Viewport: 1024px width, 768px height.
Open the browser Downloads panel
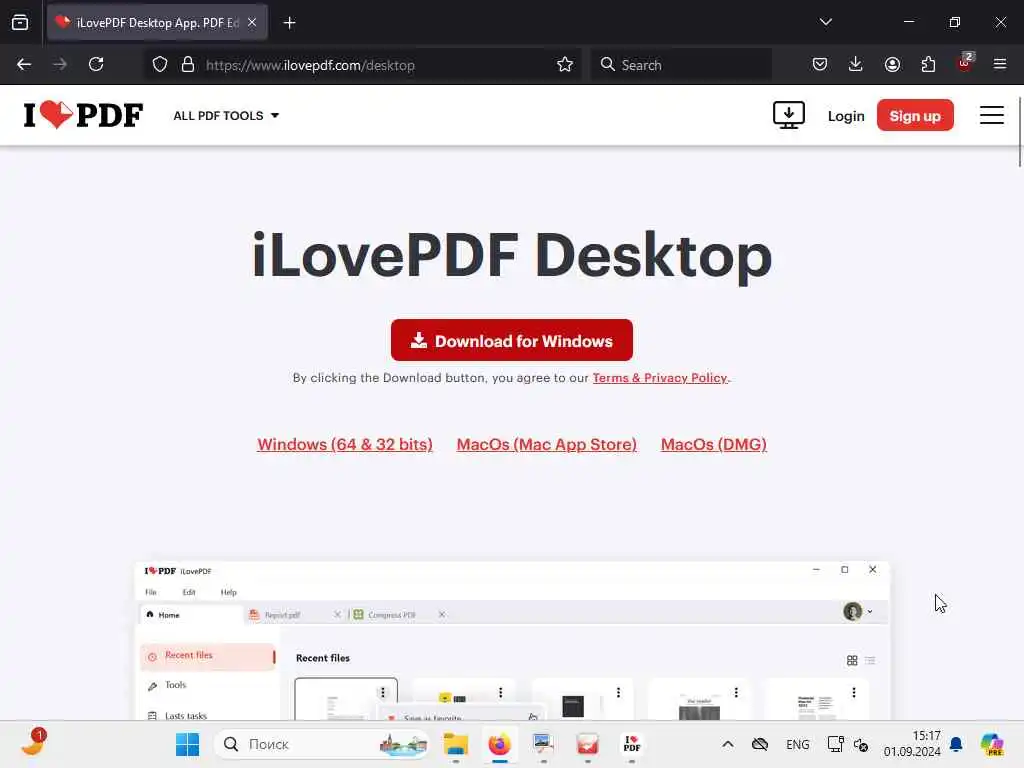856,65
